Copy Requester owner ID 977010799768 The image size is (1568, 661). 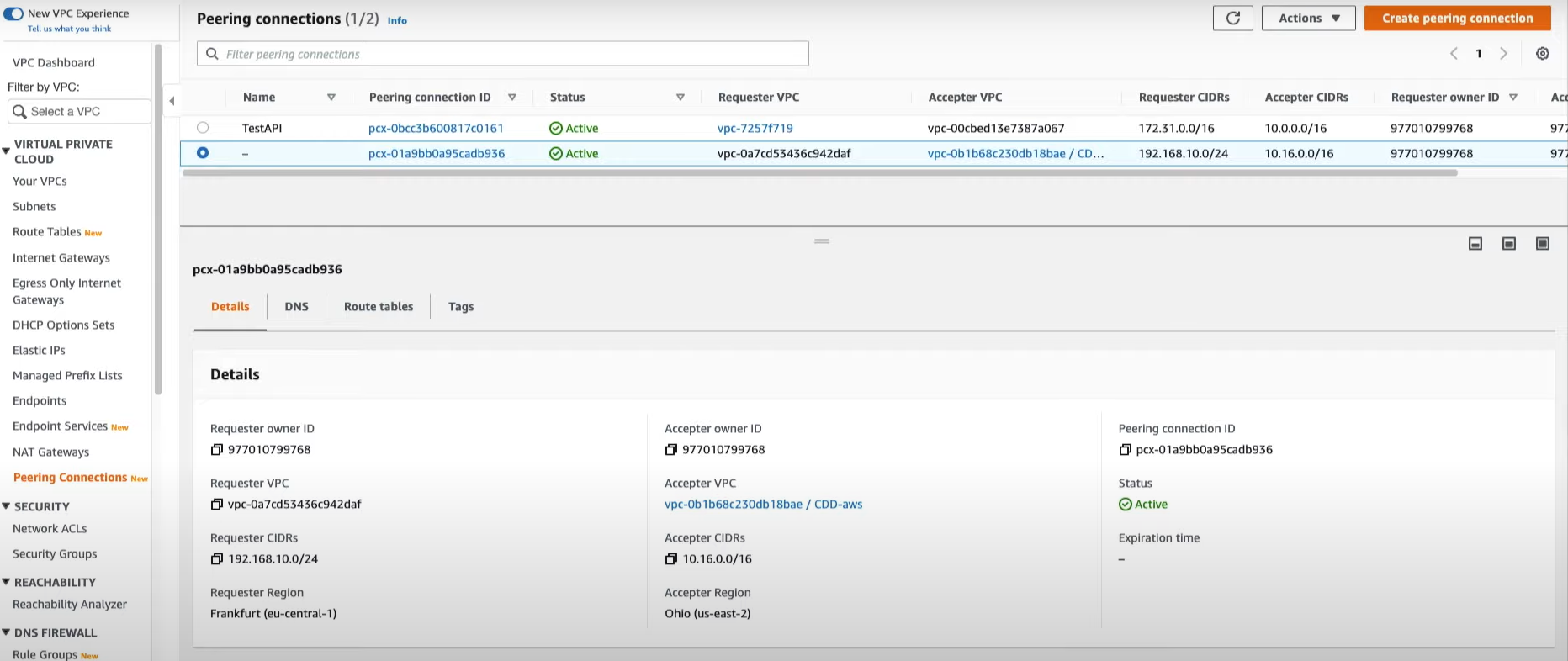pos(216,450)
